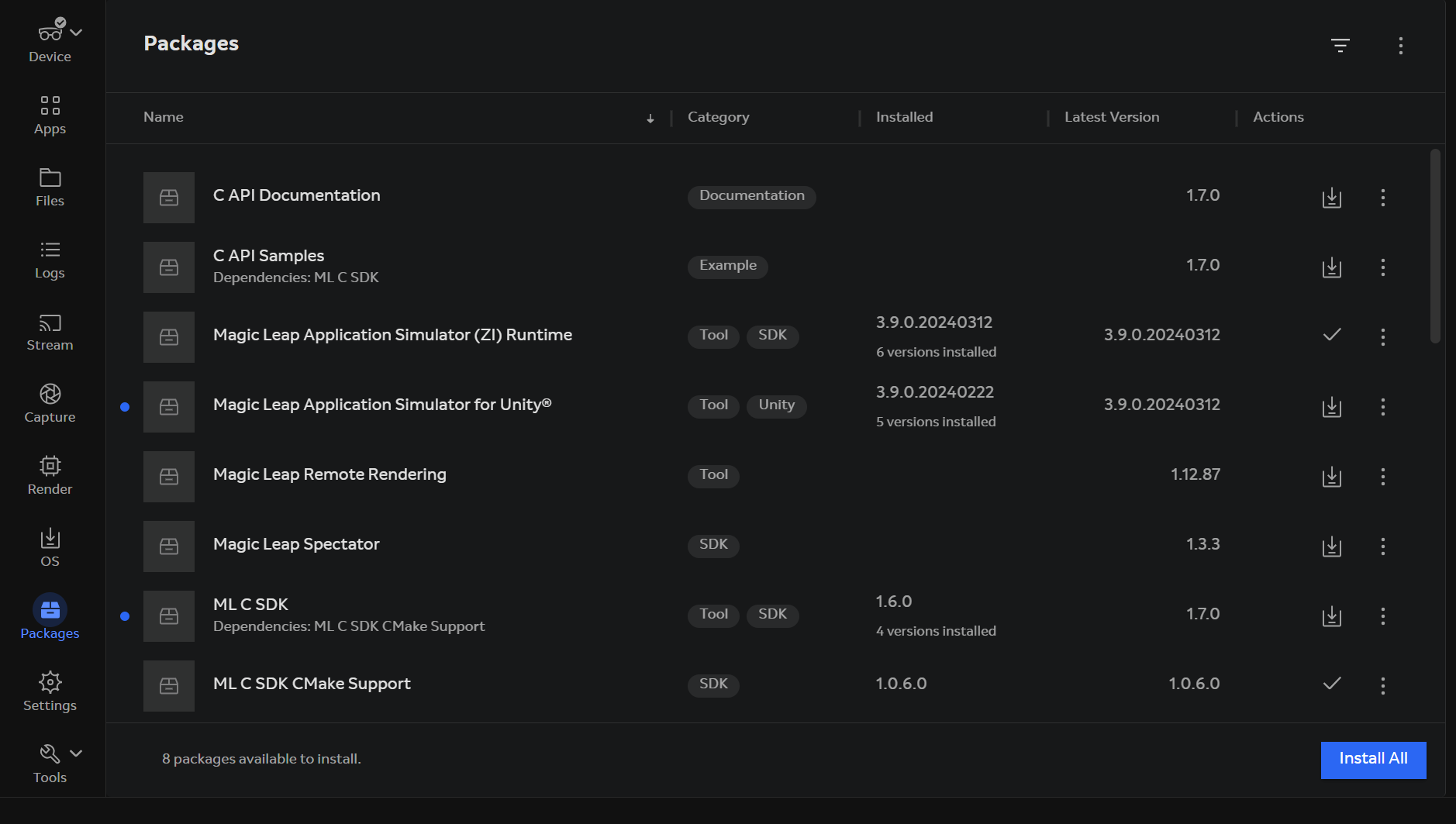Select ML C SDK CMake Support name
Screen dimensions: 1456x824
[x=312, y=684]
